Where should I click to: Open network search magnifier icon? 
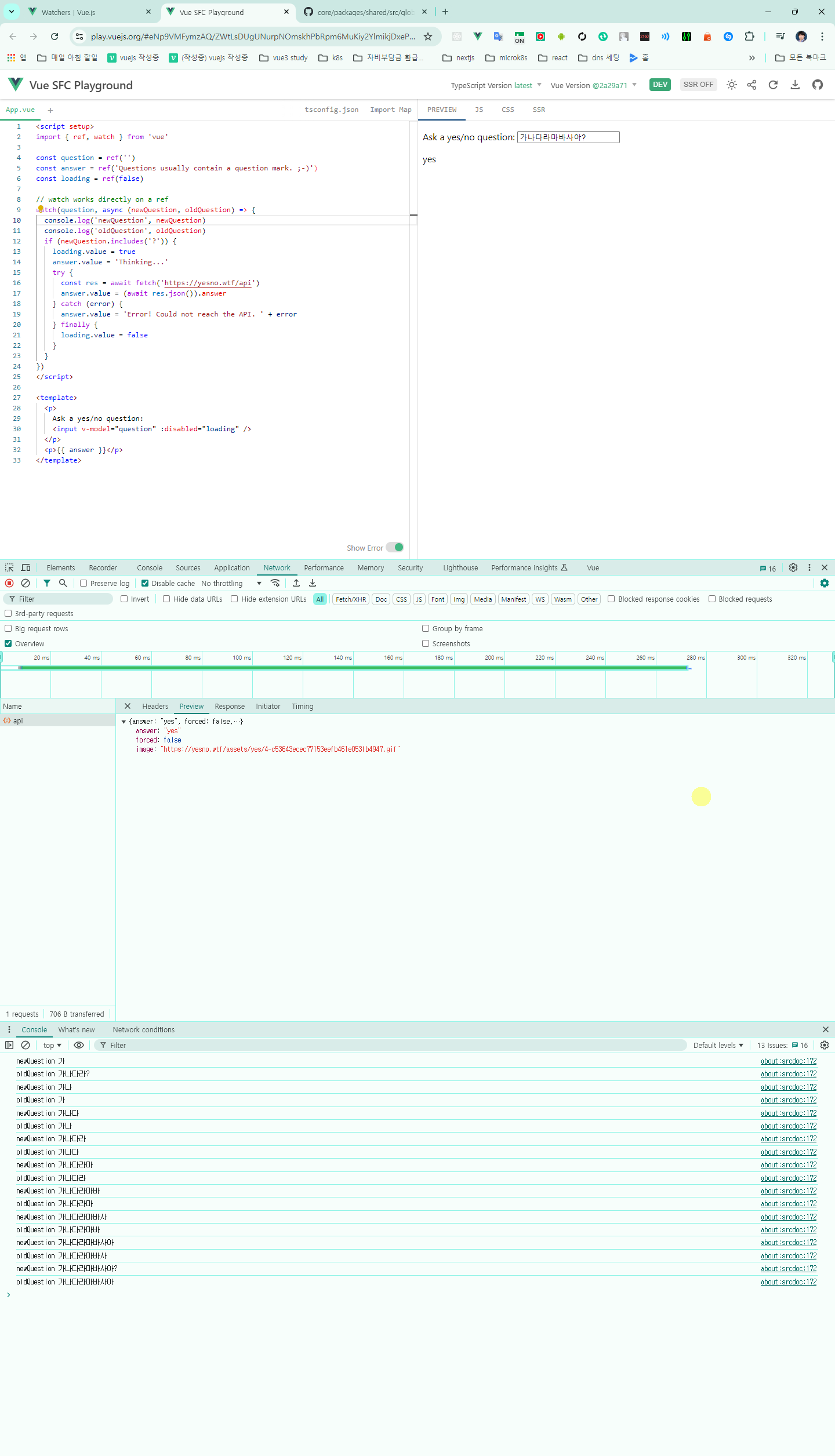coord(63,583)
